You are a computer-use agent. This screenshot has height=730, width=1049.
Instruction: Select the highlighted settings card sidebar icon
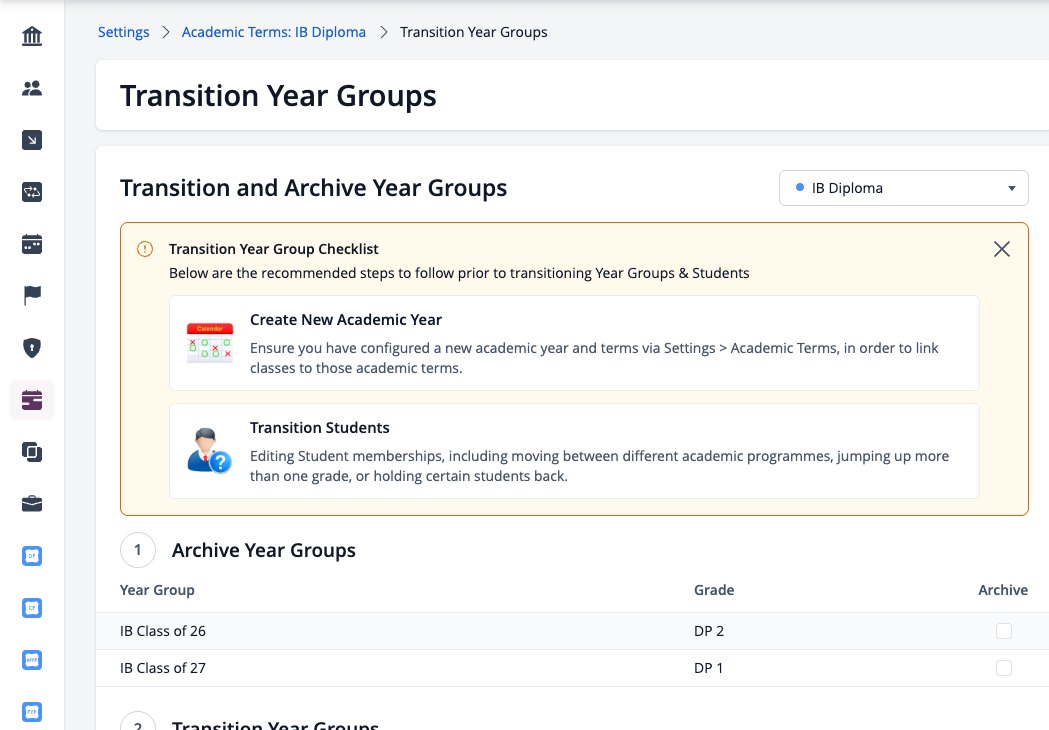(31, 400)
